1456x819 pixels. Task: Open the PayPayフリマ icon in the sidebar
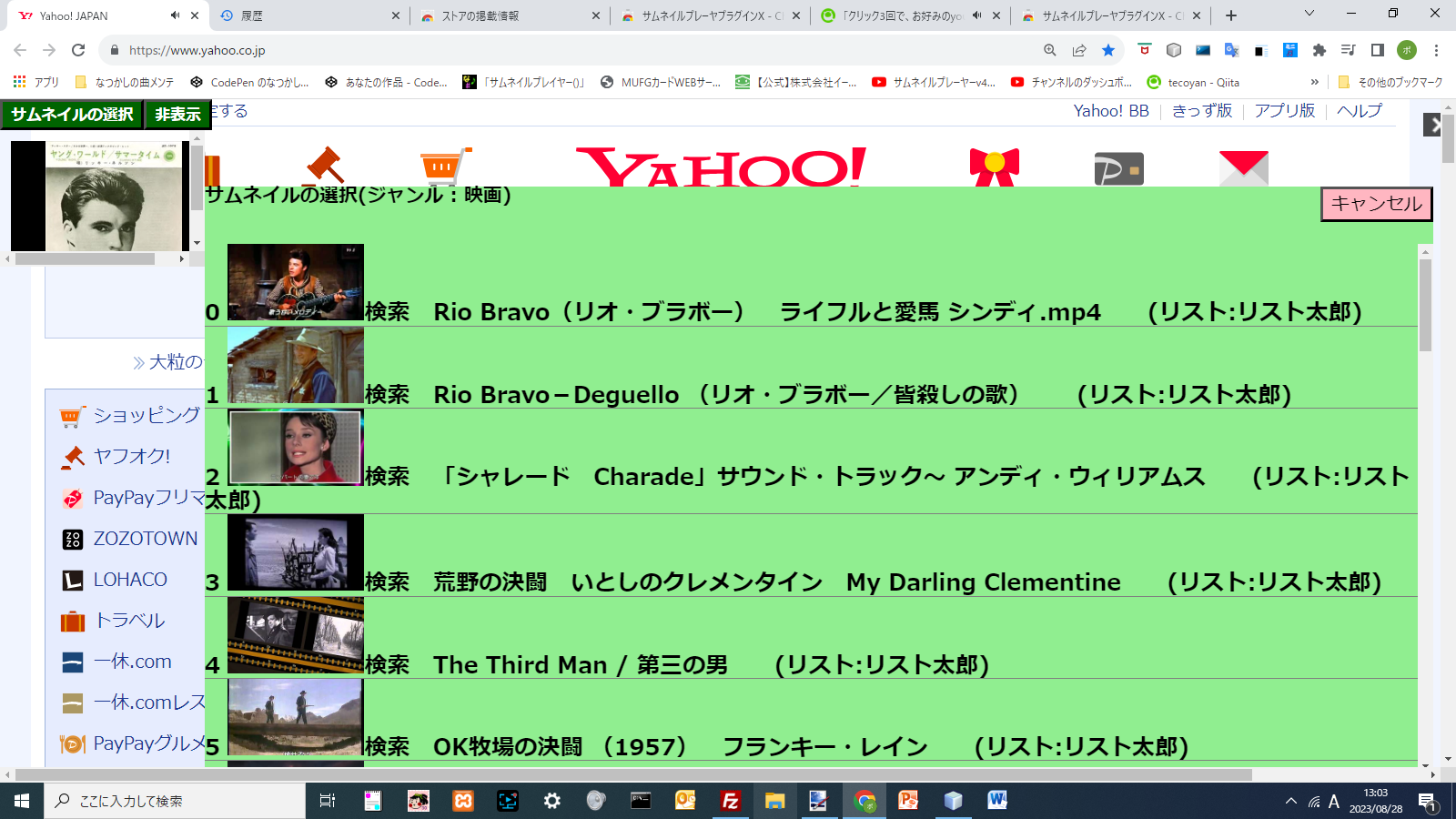[71, 498]
